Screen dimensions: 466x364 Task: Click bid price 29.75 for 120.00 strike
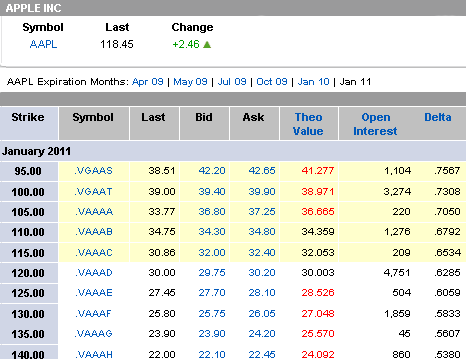click(x=212, y=273)
